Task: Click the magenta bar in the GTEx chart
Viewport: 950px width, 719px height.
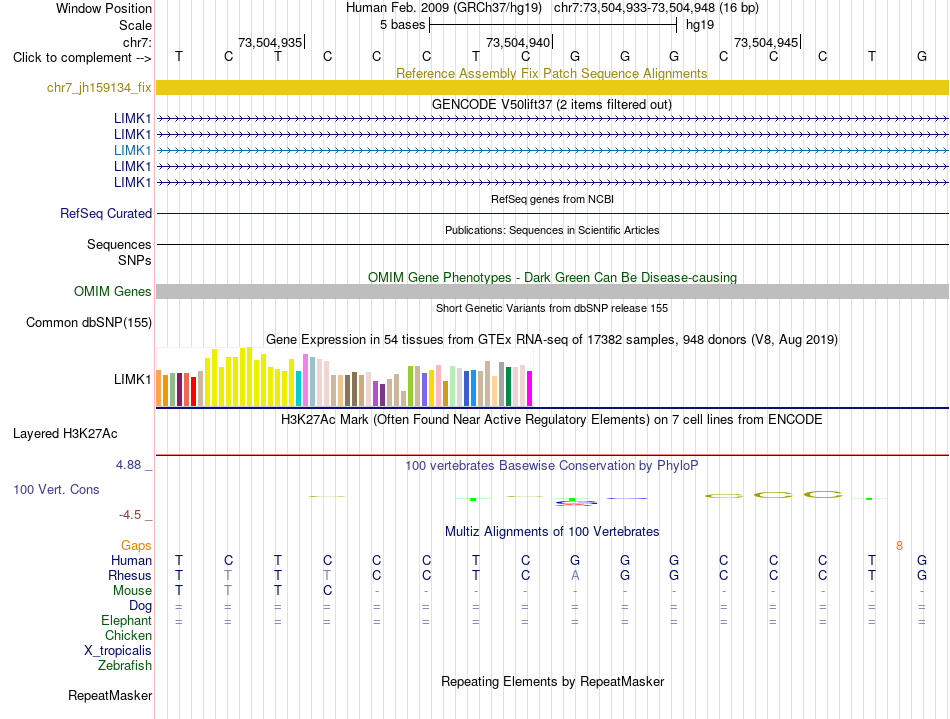Action: (x=530, y=388)
